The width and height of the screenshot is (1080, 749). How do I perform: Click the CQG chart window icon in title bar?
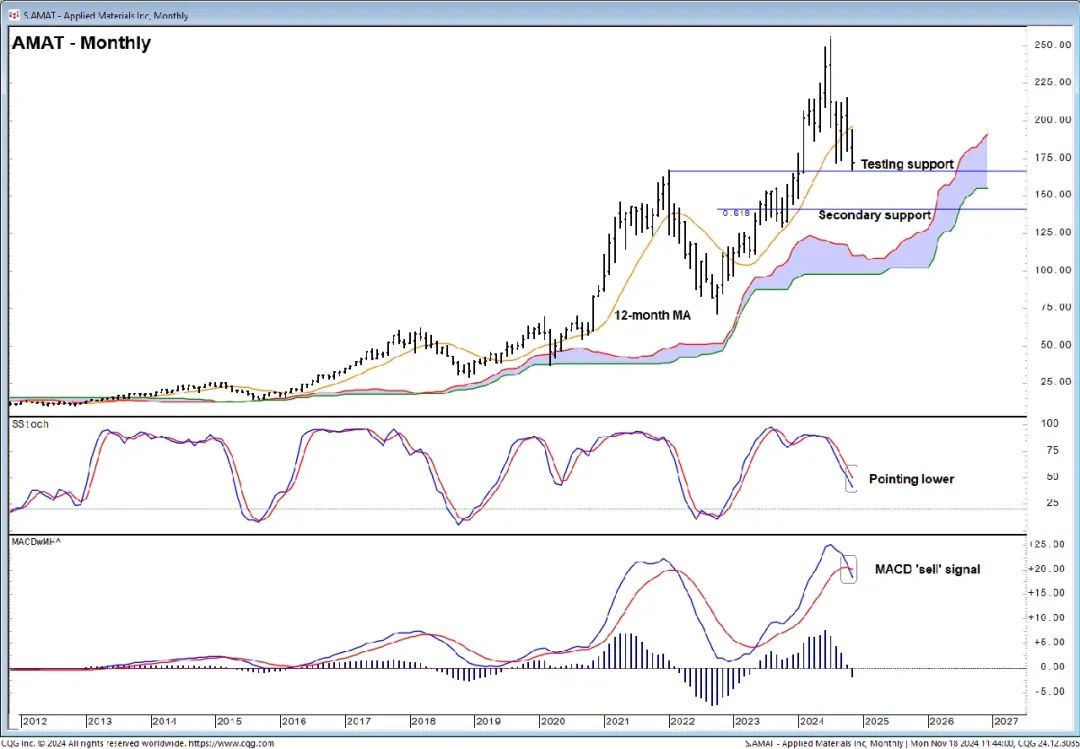coord(13,15)
